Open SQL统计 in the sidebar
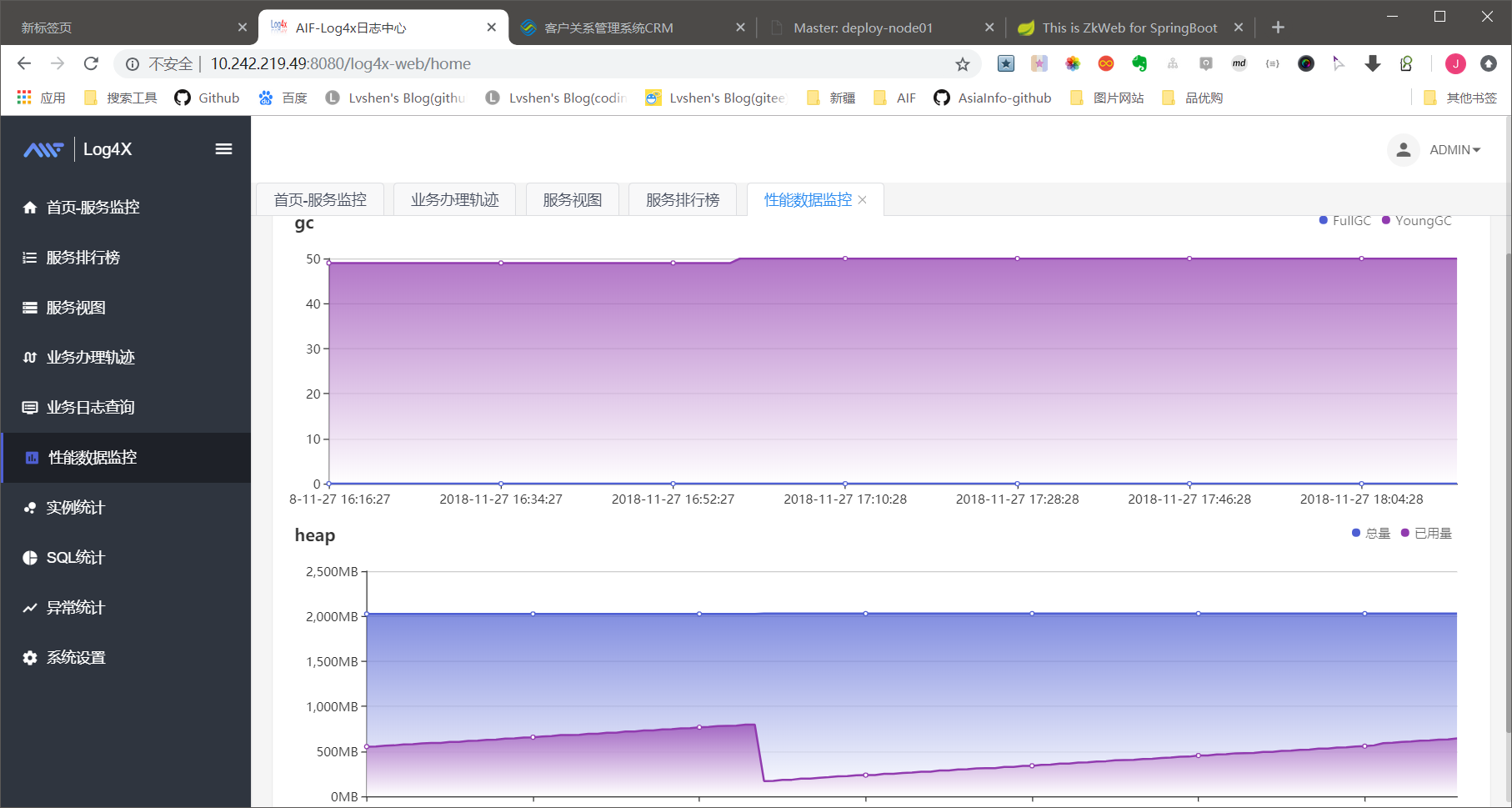The image size is (1512, 808). pos(125,558)
